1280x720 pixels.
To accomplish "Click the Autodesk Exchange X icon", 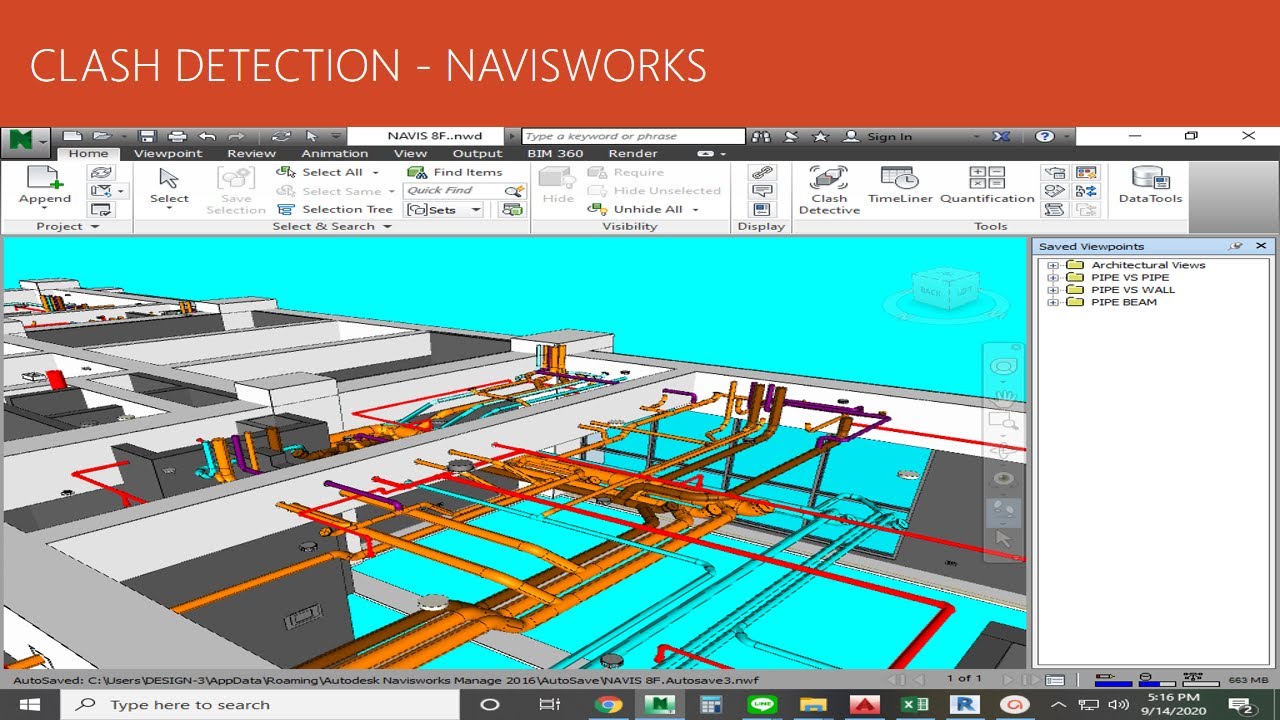I will click(x=1001, y=136).
